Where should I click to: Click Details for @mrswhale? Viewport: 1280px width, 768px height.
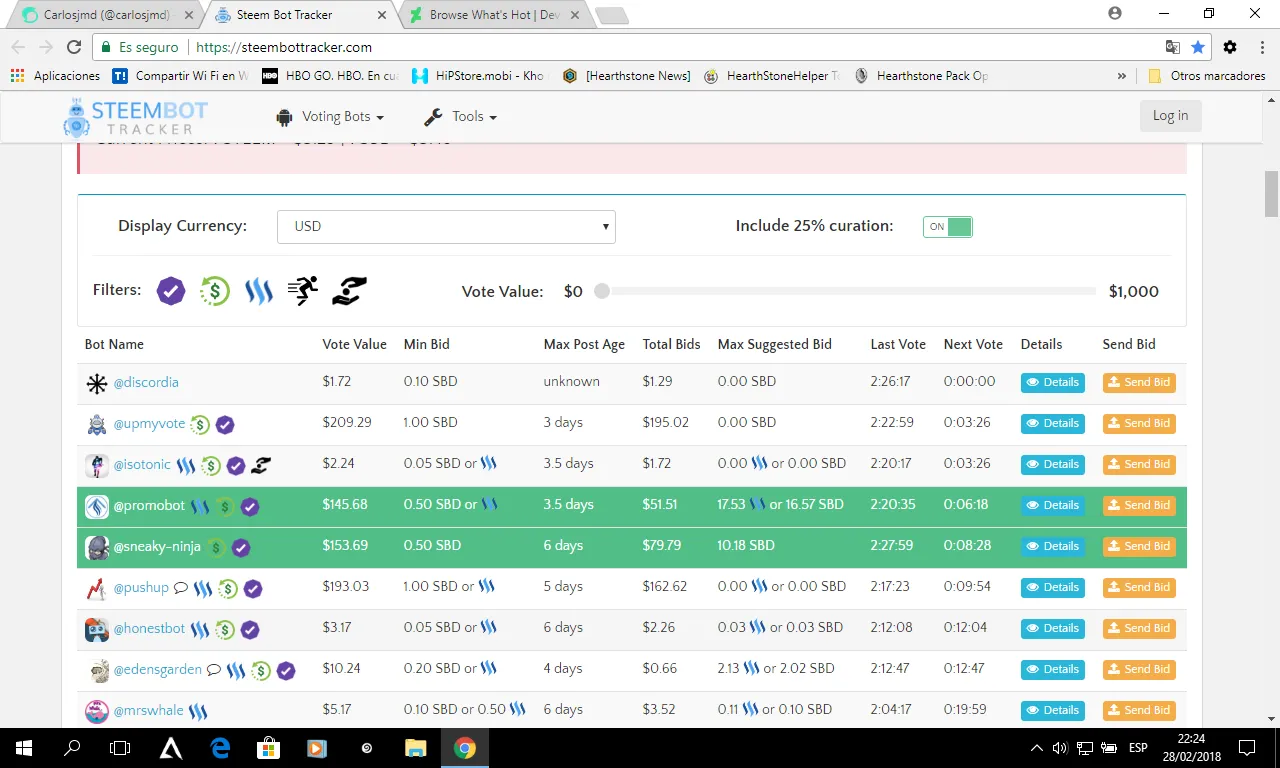click(1052, 710)
